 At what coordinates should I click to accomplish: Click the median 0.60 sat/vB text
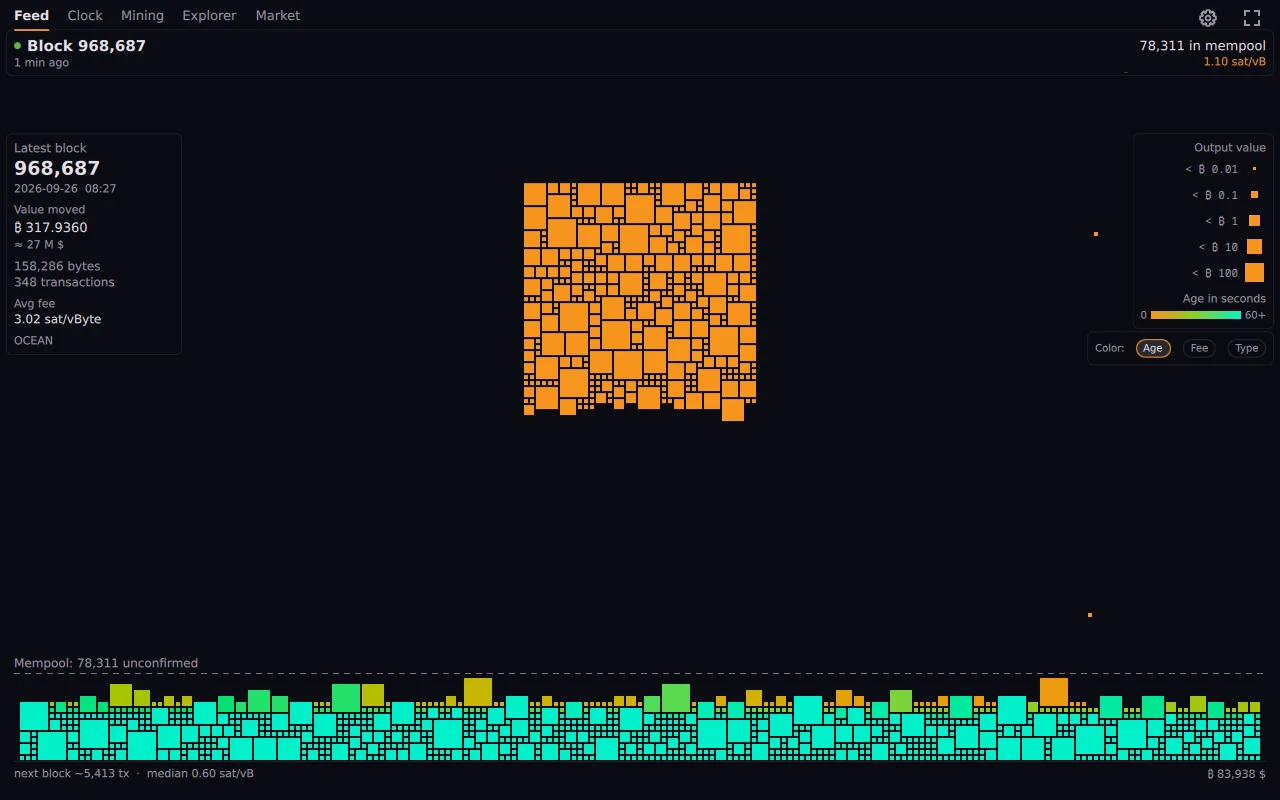coord(200,774)
